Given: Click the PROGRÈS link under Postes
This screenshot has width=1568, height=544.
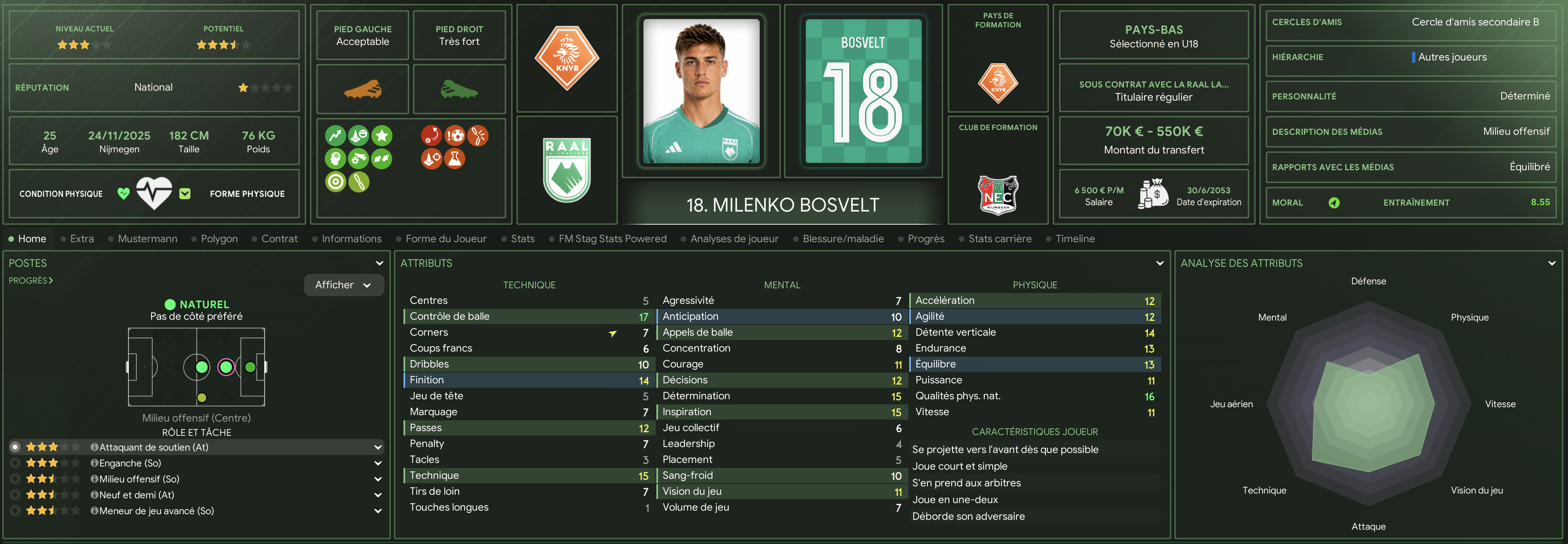Looking at the screenshot, I should [x=31, y=280].
